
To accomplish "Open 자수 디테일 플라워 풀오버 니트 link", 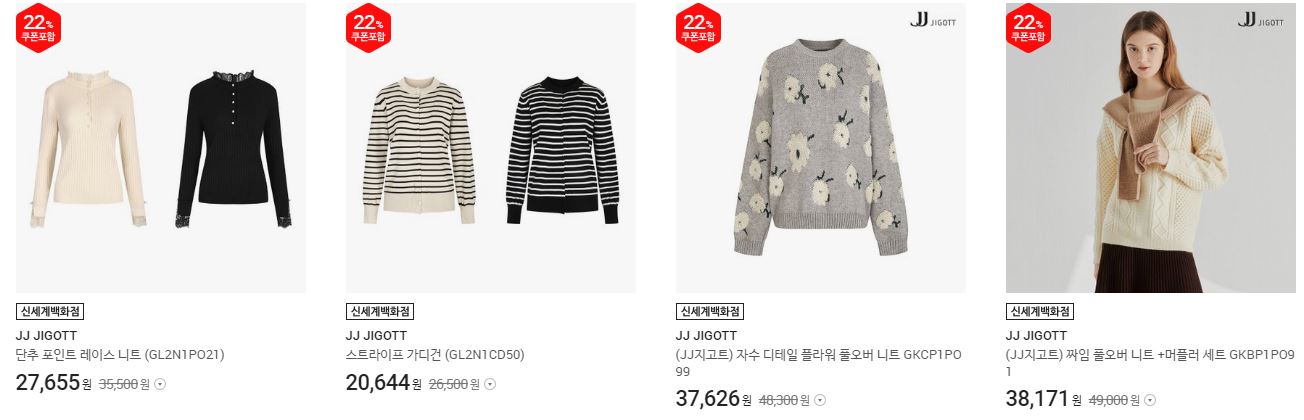I will 819,363.
